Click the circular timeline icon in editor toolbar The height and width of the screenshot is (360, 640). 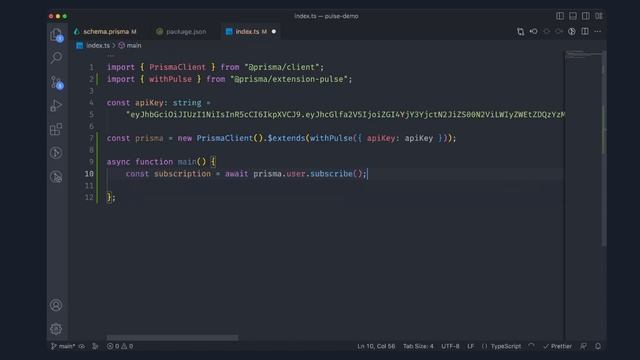(572, 31)
